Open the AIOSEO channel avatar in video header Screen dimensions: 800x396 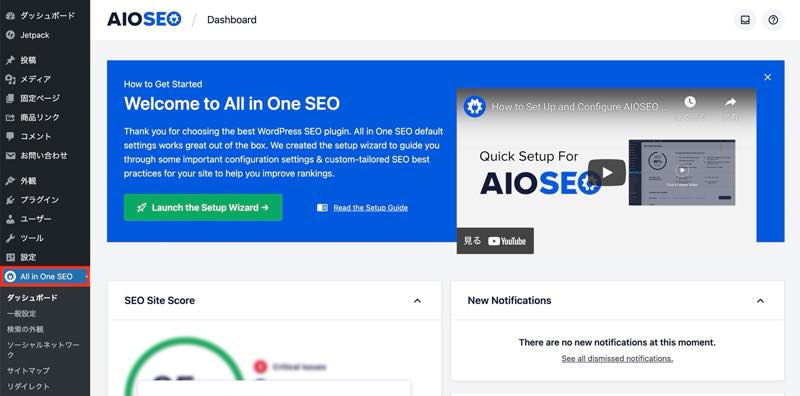click(474, 107)
